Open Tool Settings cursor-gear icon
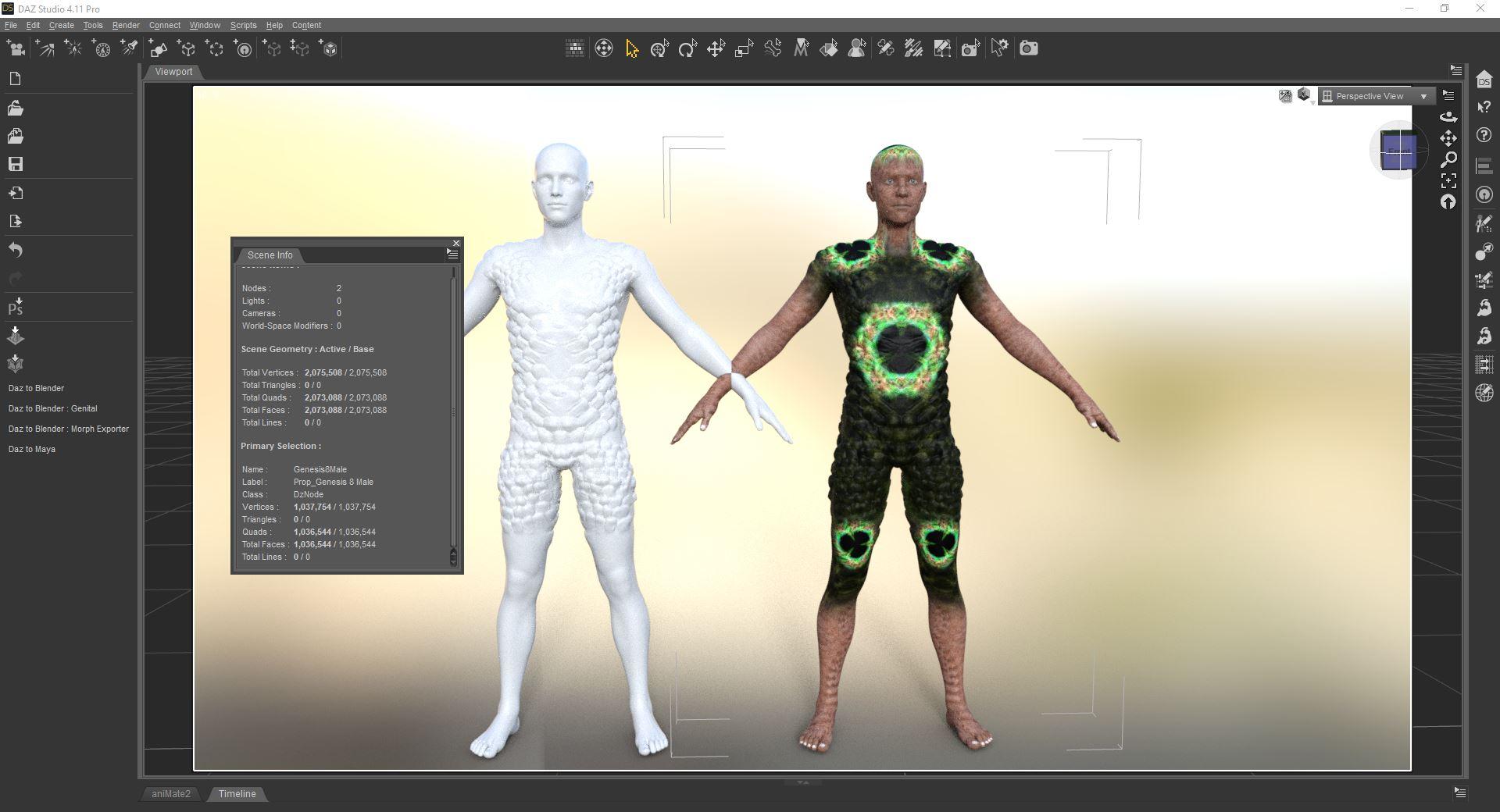 (x=999, y=48)
